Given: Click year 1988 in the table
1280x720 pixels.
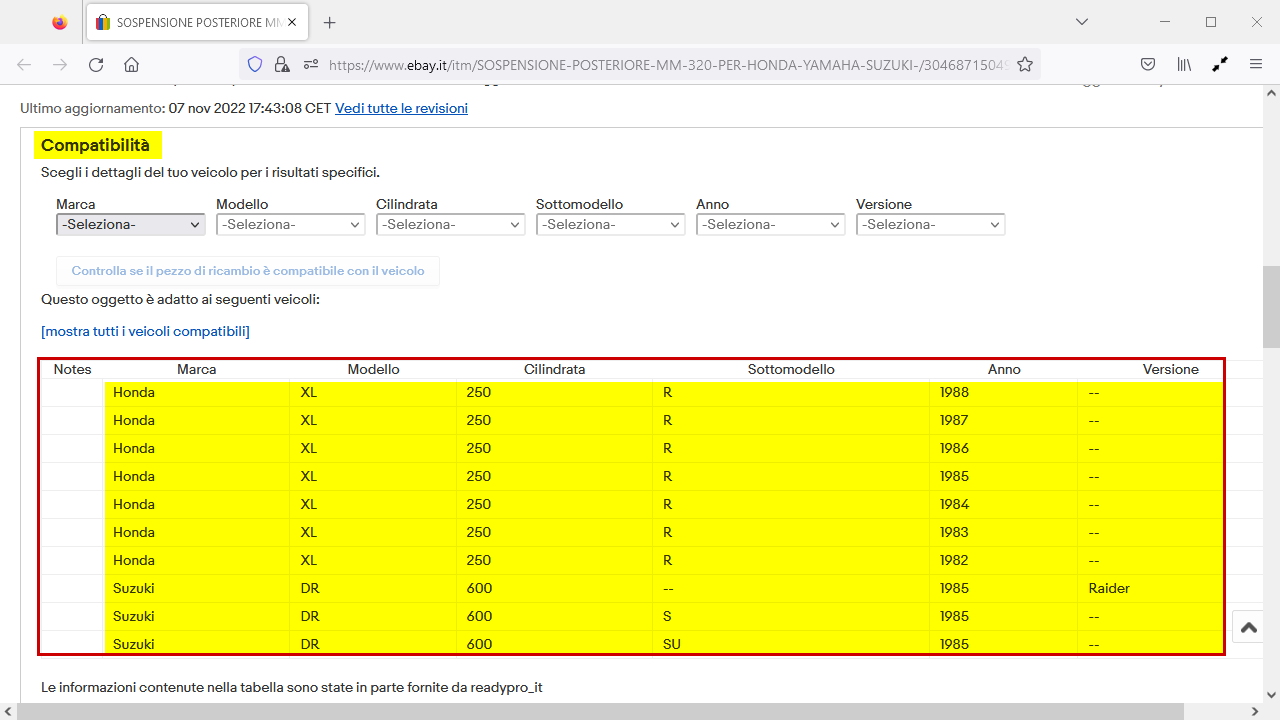Looking at the screenshot, I should (x=954, y=392).
